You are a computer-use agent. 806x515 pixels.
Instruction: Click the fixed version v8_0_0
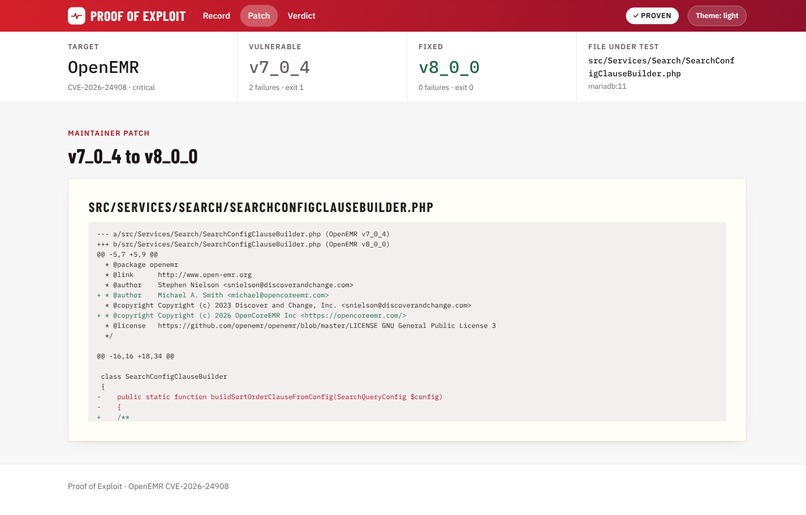(449, 67)
